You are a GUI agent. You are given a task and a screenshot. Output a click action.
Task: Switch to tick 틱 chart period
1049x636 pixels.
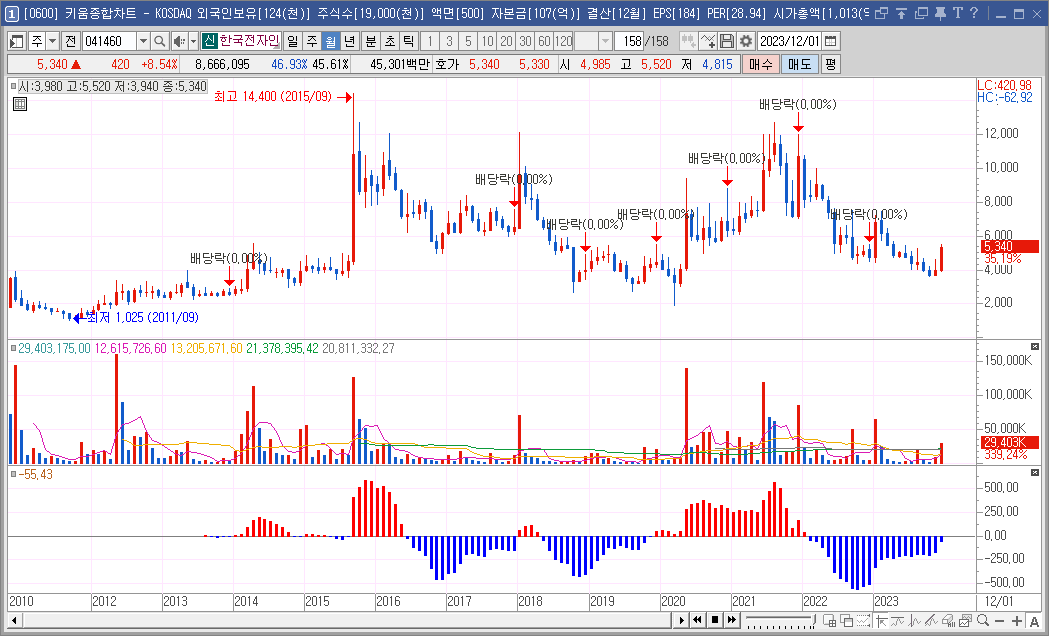409,41
